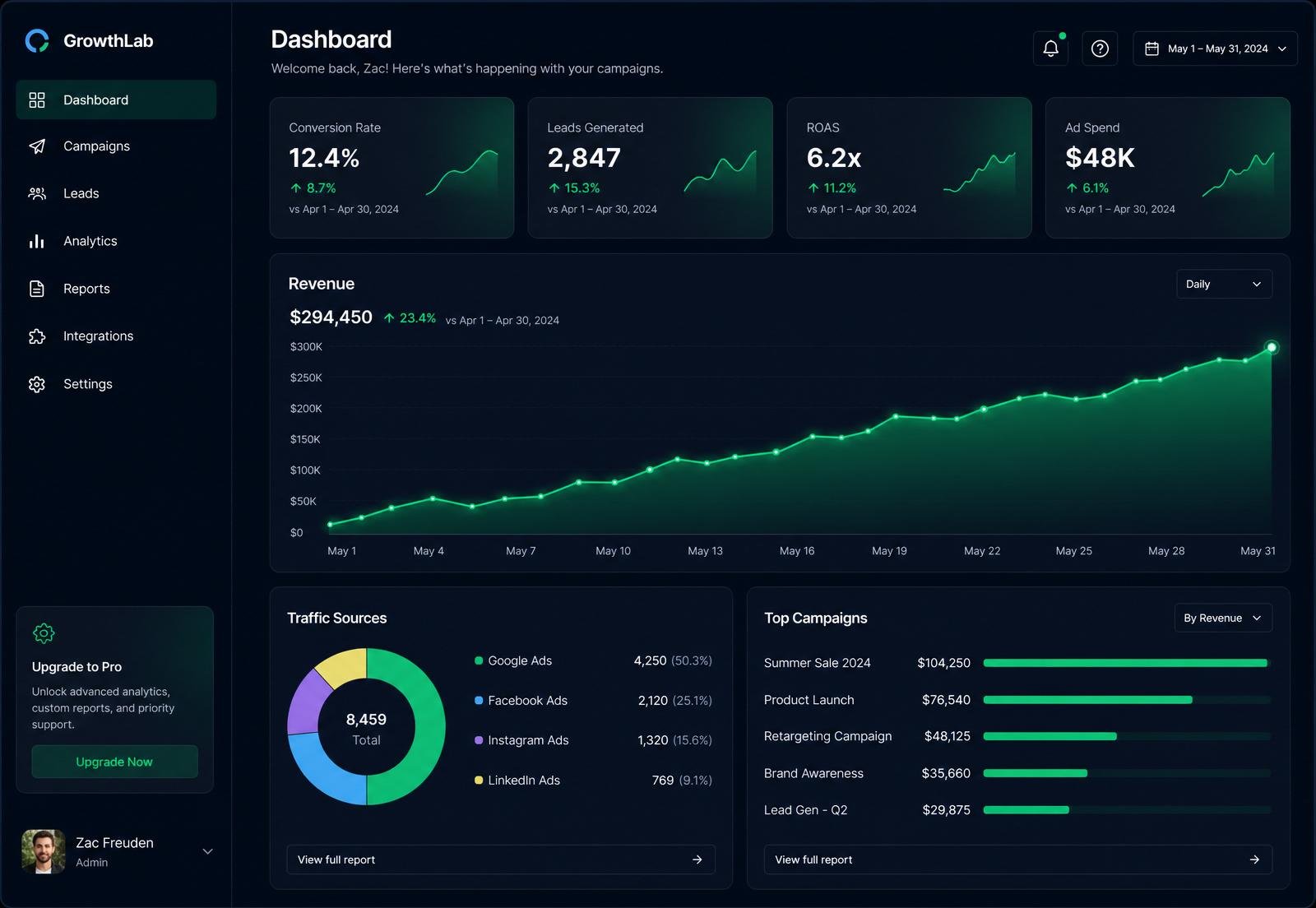Click the Facebook Ads label
Image resolution: width=1316 pixels, height=908 pixels.
pyautogui.click(x=527, y=701)
